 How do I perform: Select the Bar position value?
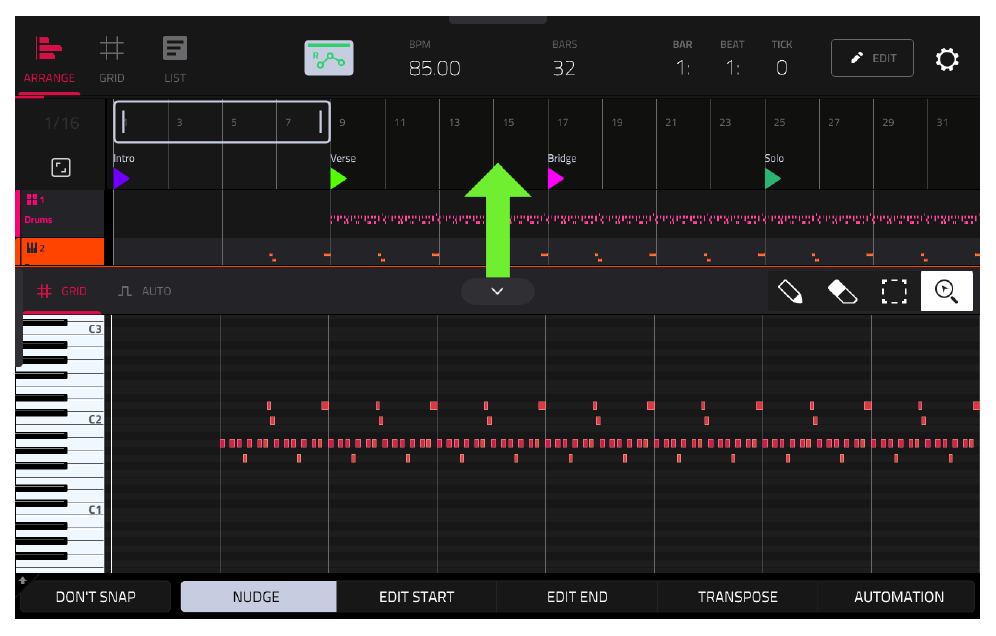point(682,68)
